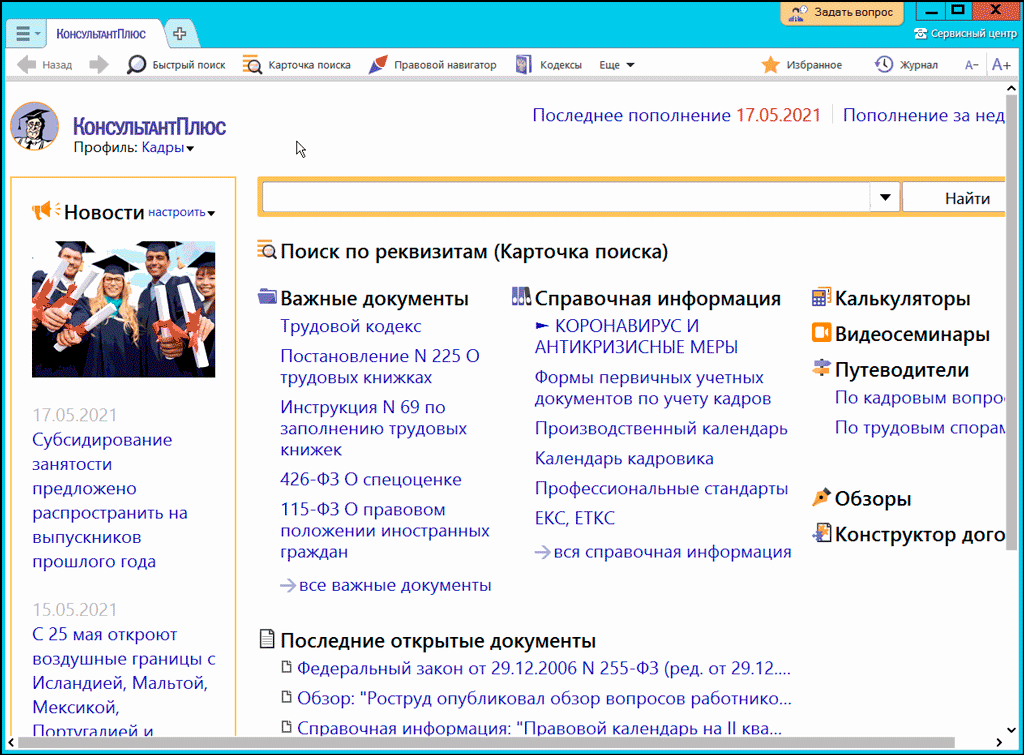
Task: Read news about Субсидирование занятости
Action: click(x=110, y=500)
